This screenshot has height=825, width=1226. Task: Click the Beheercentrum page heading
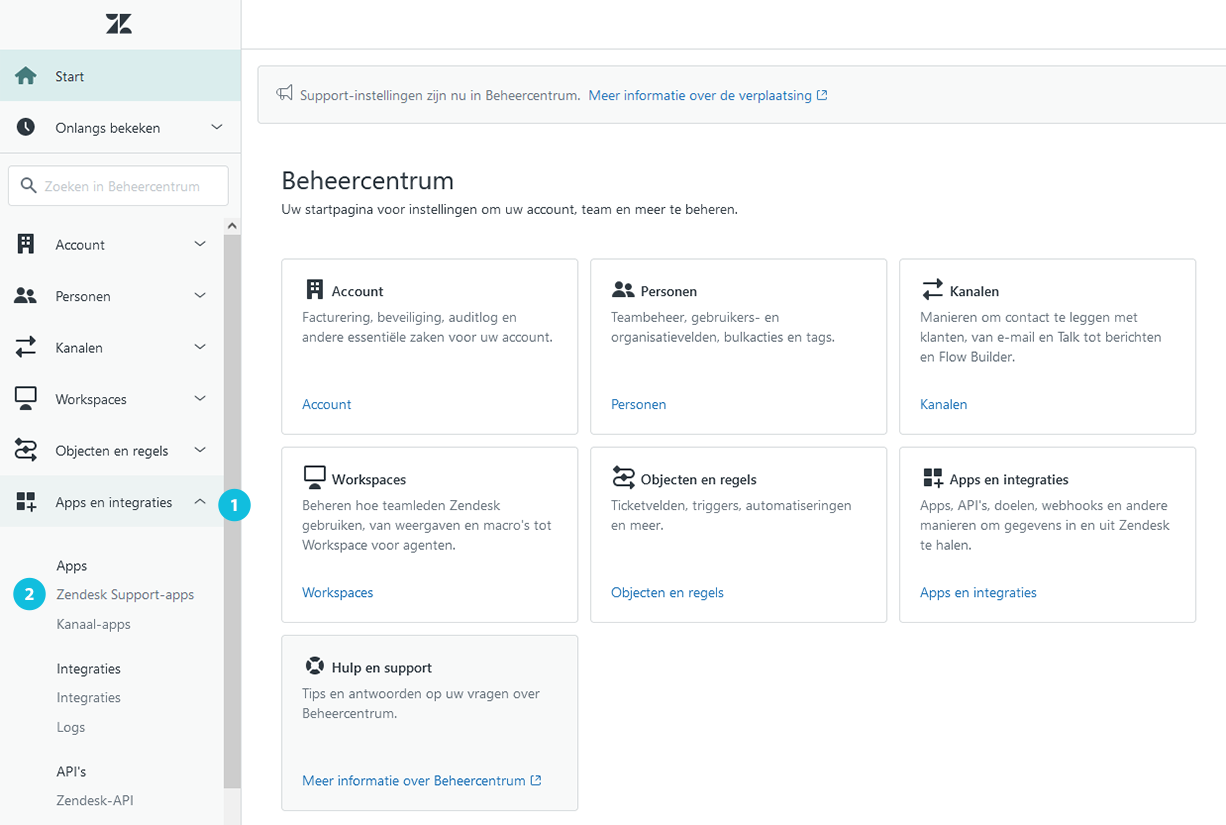click(x=368, y=181)
